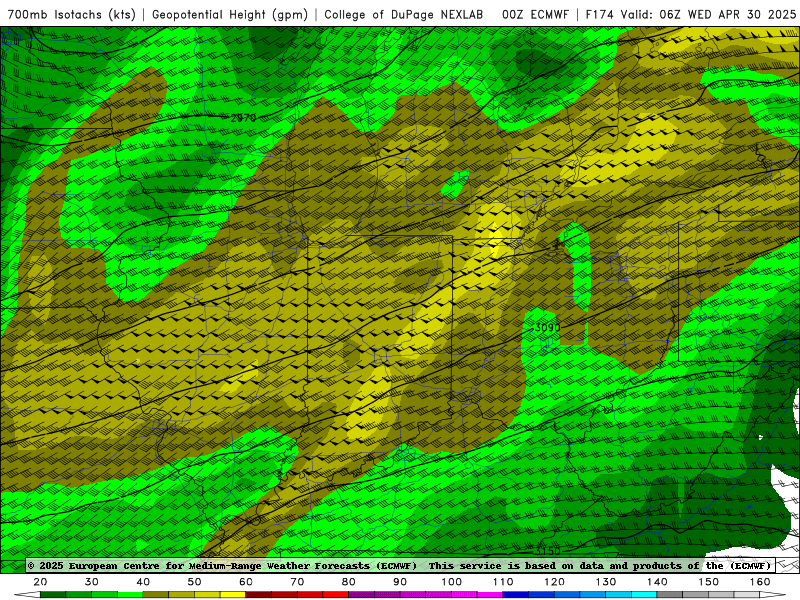This screenshot has height=600, width=800.
Task: Click the 20 value on color scale
Action: coord(40,582)
